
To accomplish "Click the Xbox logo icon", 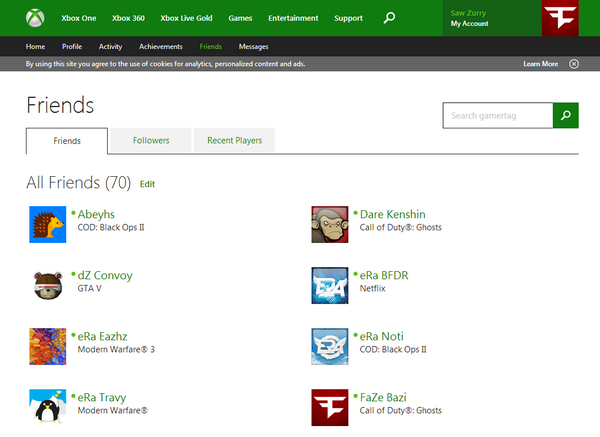I will (x=35, y=18).
